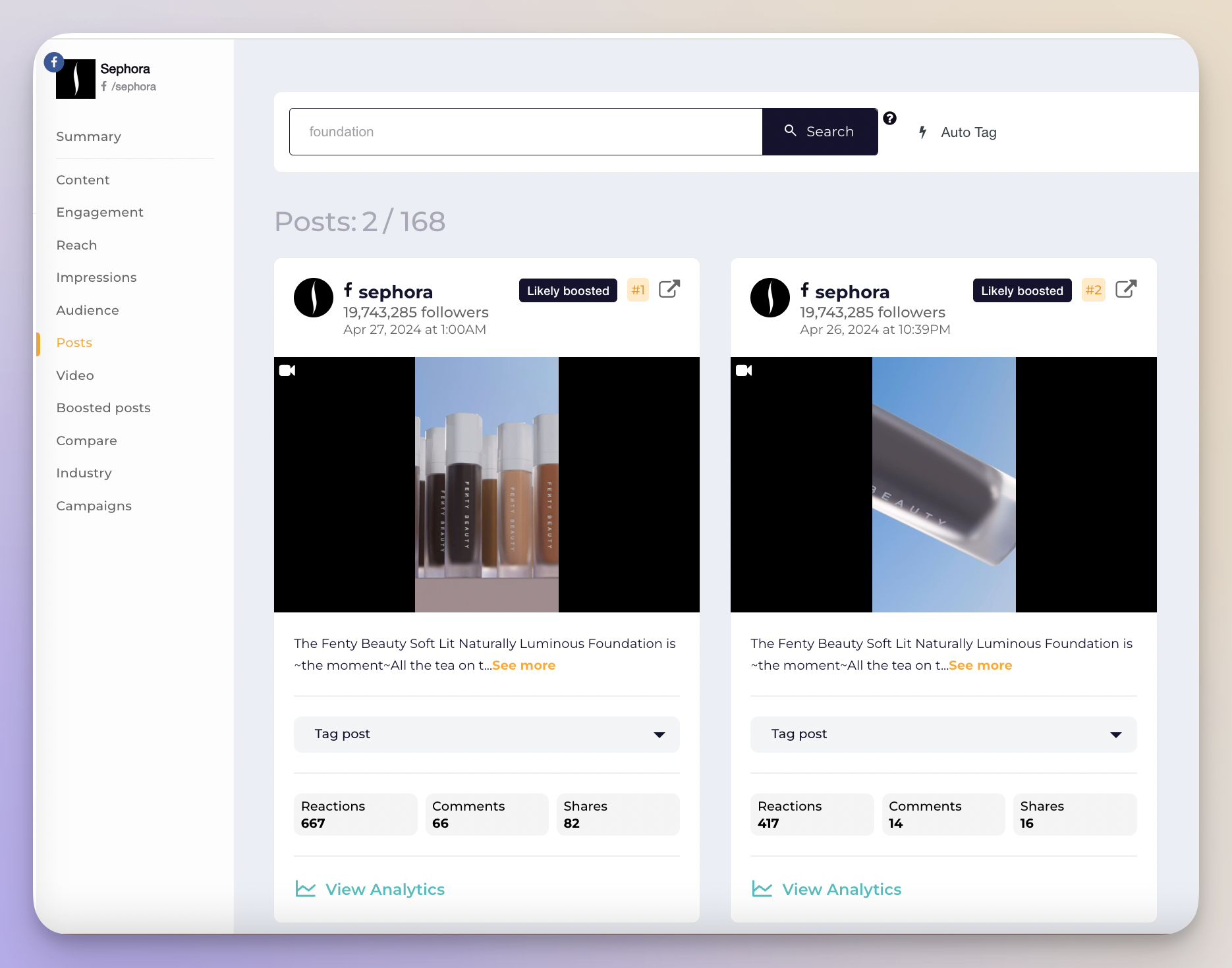Click Apr 27, 2024 at 1:00AM timestamp
This screenshot has height=968, width=1232.
click(414, 329)
